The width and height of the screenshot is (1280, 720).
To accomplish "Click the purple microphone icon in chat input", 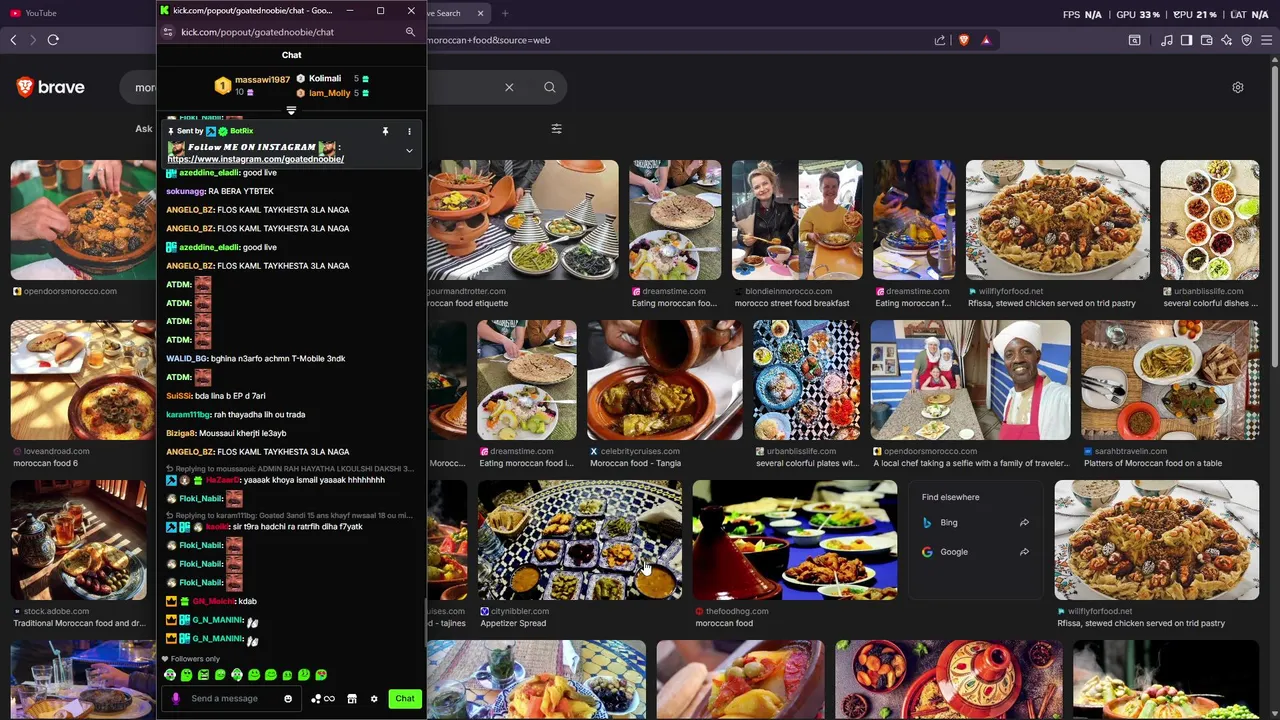I will (x=176, y=699).
